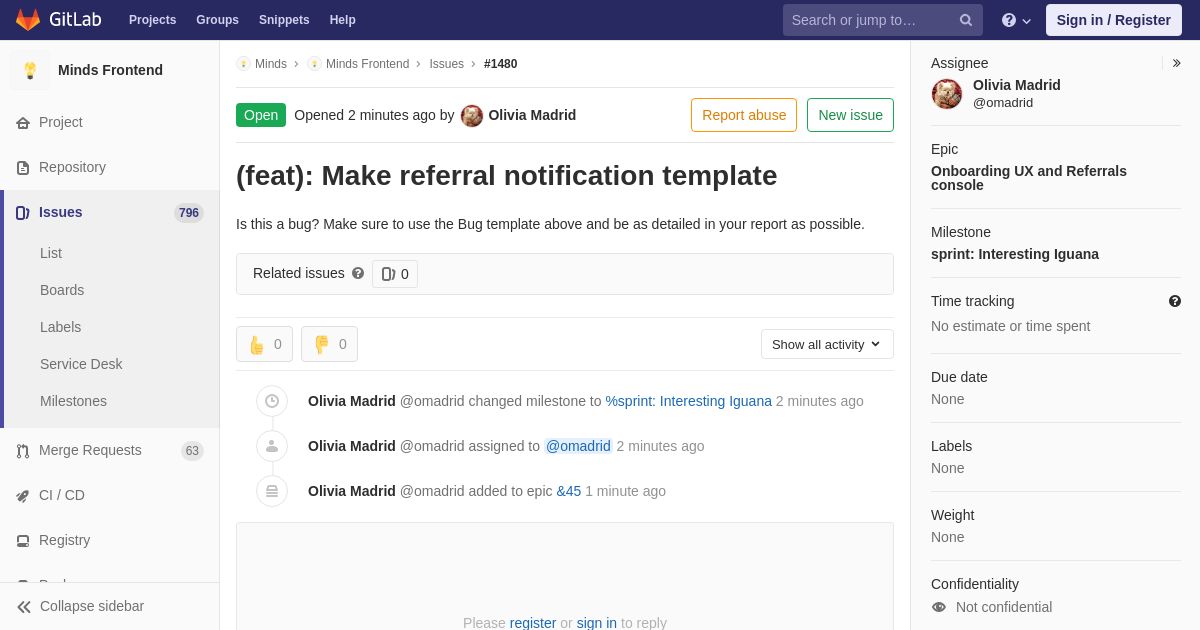
Task: Click the GitLab fox logo
Action: (28, 20)
